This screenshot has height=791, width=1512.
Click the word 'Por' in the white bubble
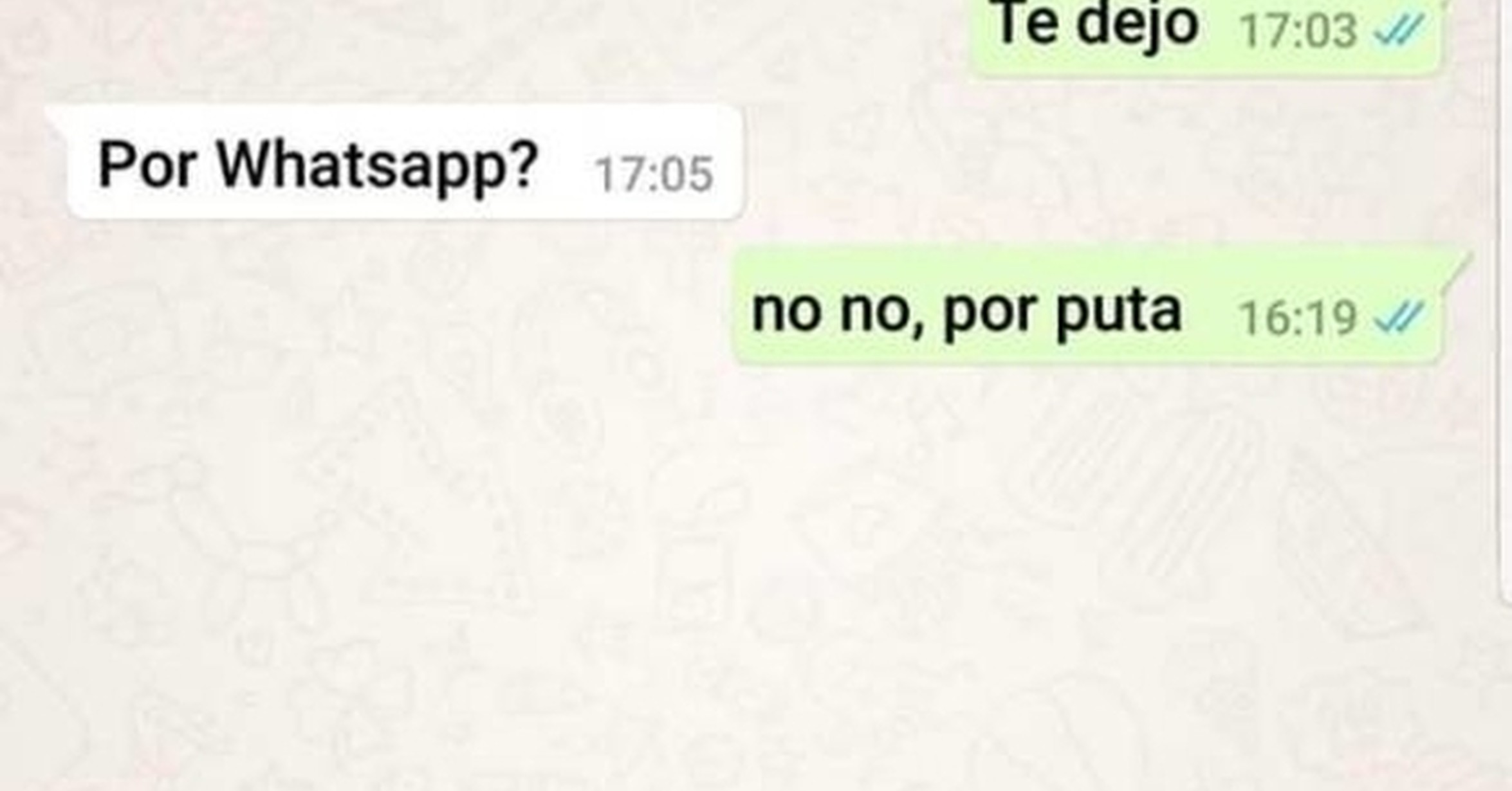tap(147, 166)
